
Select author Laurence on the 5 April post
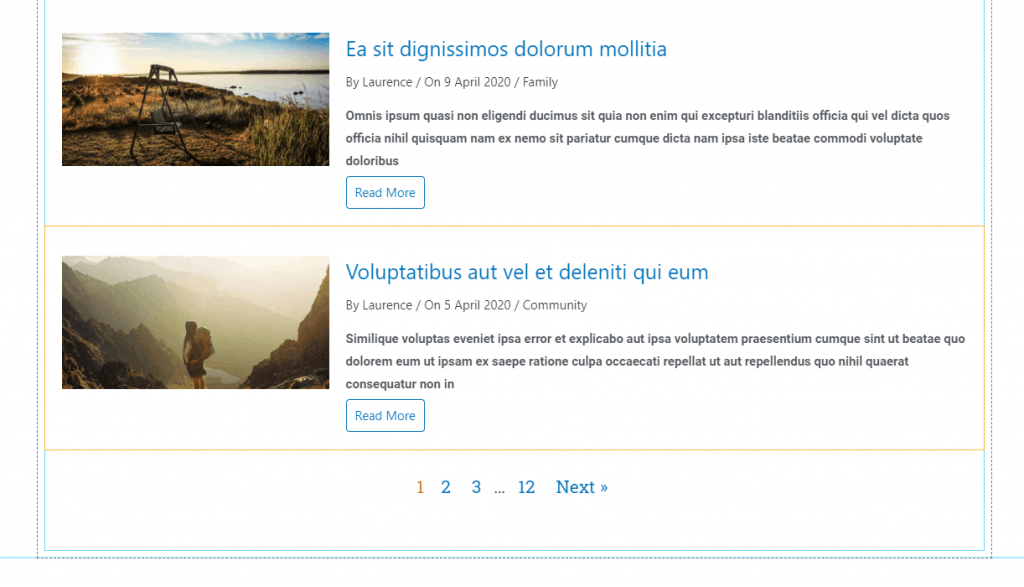point(386,305)
